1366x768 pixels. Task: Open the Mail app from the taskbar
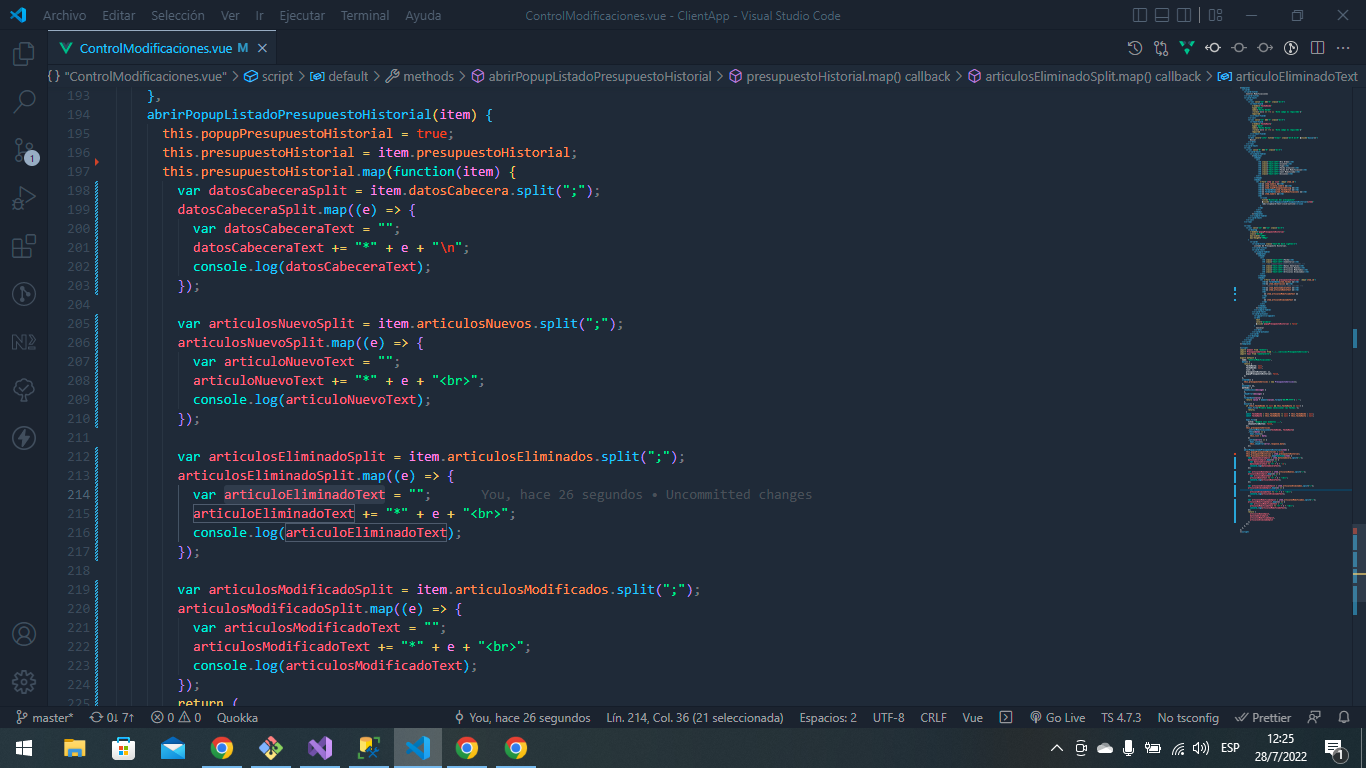click(x=172, y=748)
